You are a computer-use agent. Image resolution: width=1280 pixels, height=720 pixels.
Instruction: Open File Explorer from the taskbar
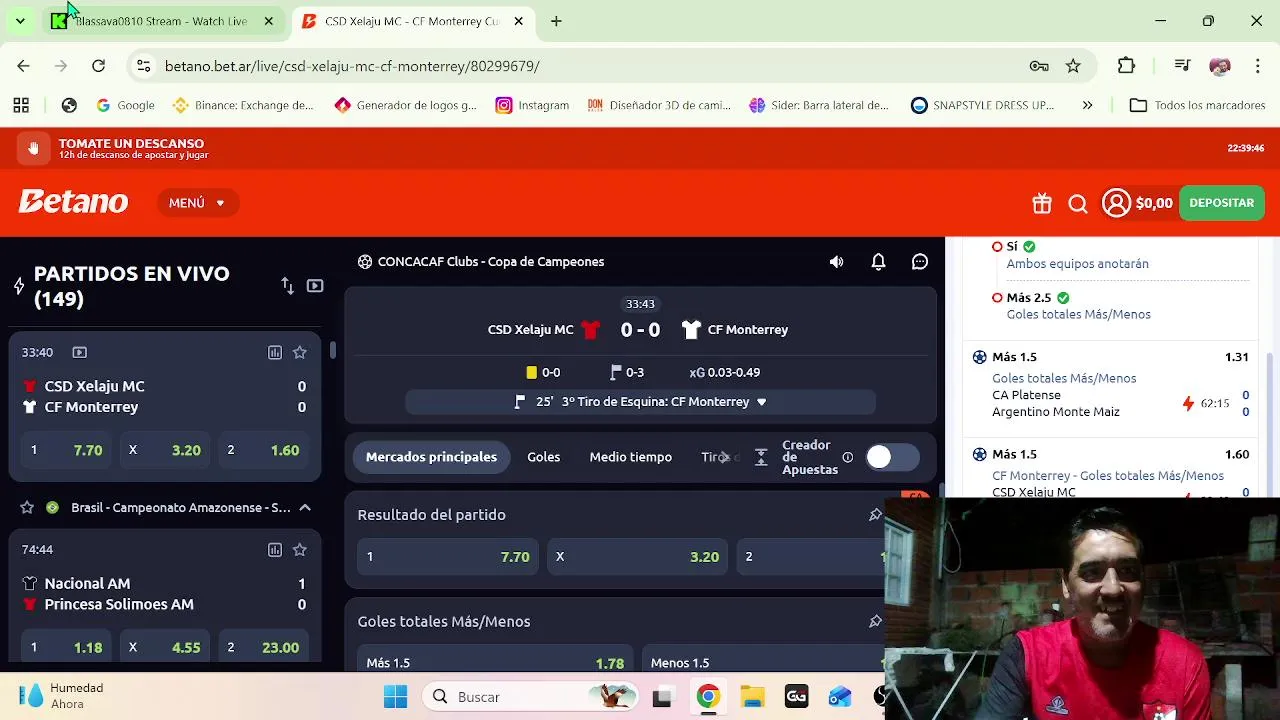[x=752, y=697]
